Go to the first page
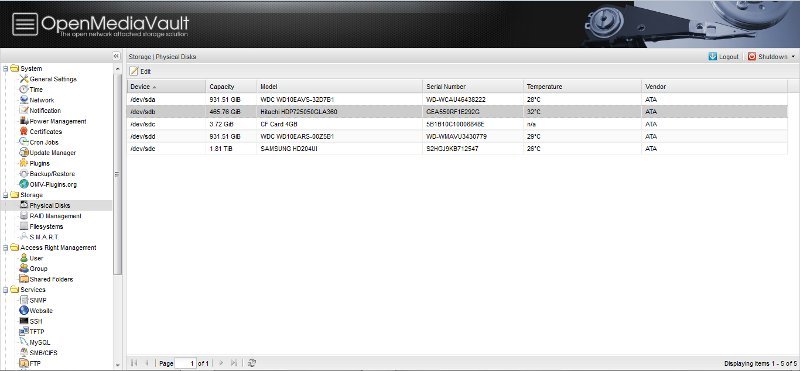Screen dimensions: 800x371 (x=134, y=363)
